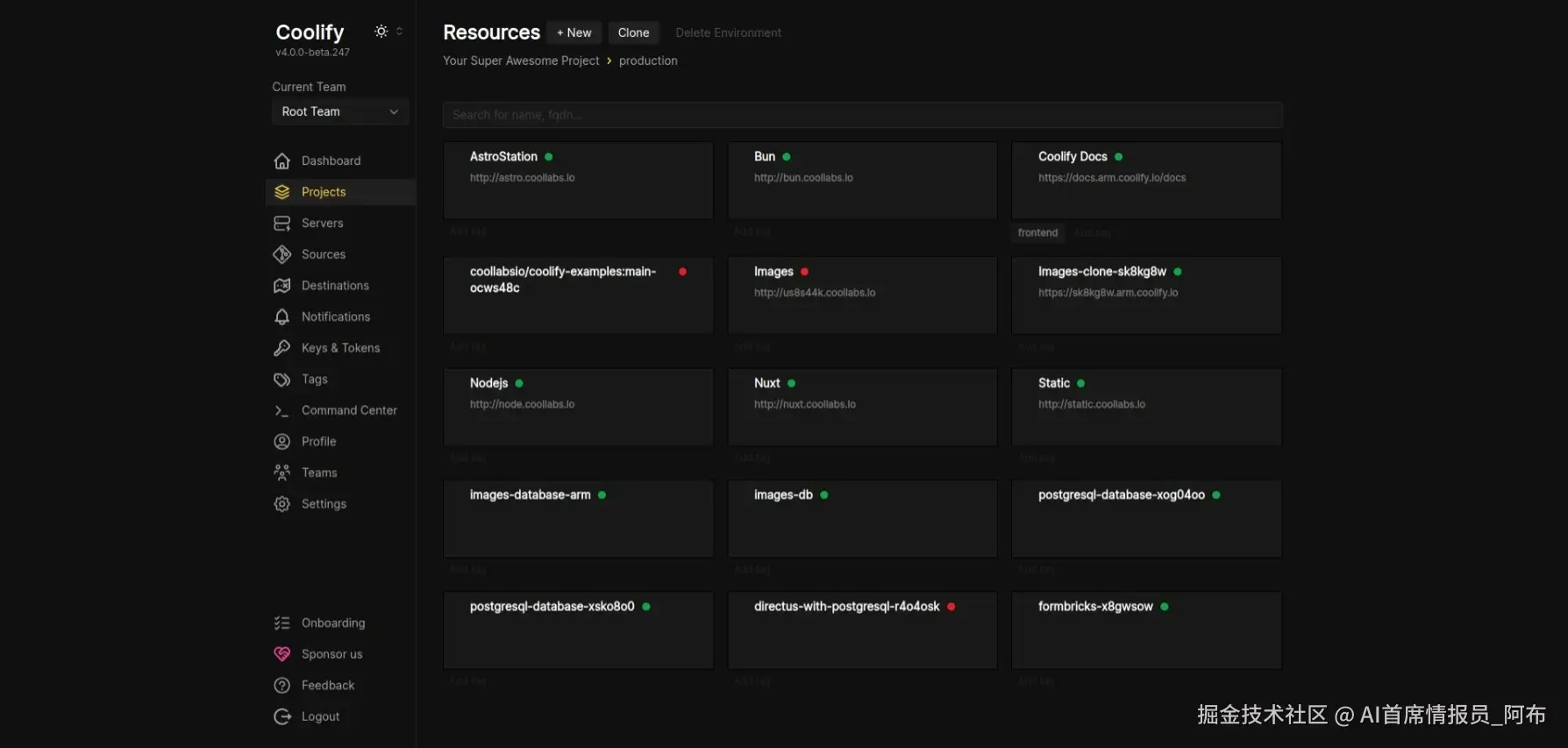Open Keys & Tokens page
Screen dimensions: 1568x748
tap(340, 348)
